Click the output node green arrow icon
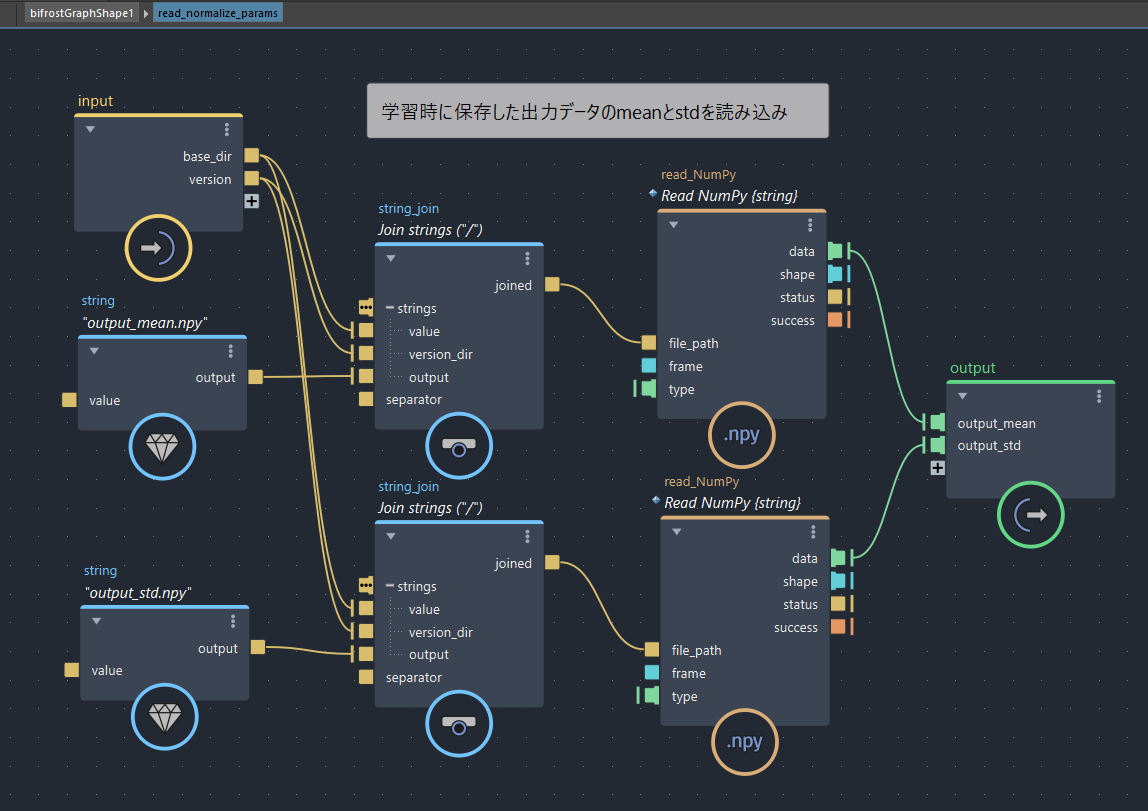Screen dimensions: 1148x811 [1030, 515]
